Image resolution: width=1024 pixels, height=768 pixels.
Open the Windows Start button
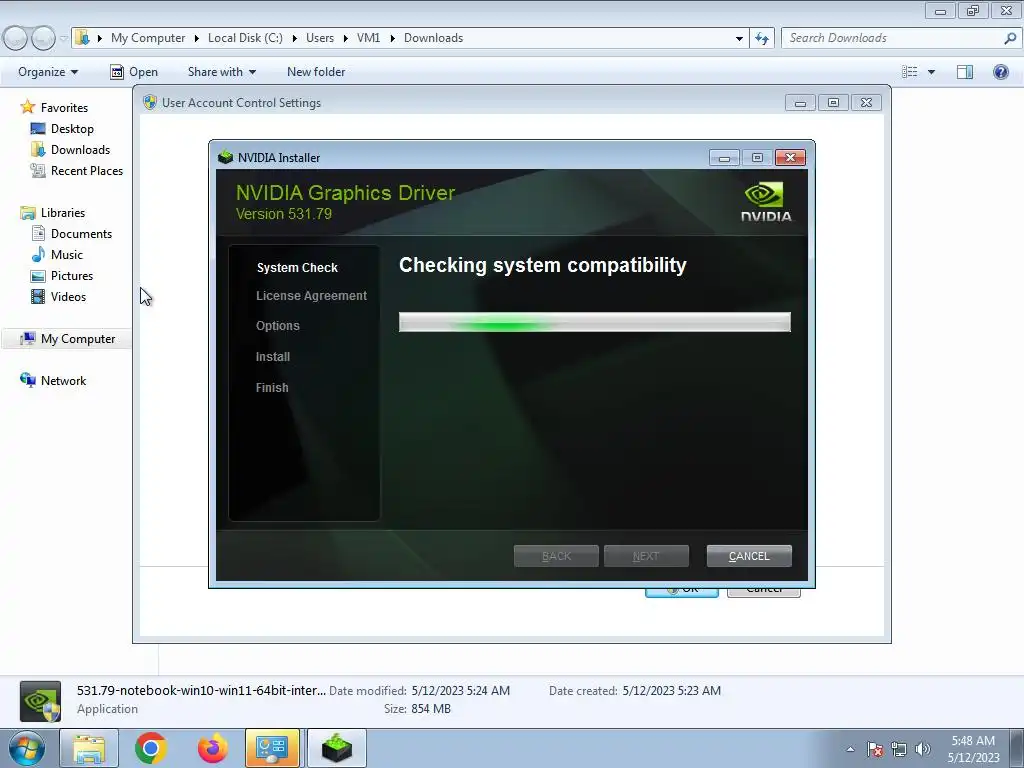point(27,748)
